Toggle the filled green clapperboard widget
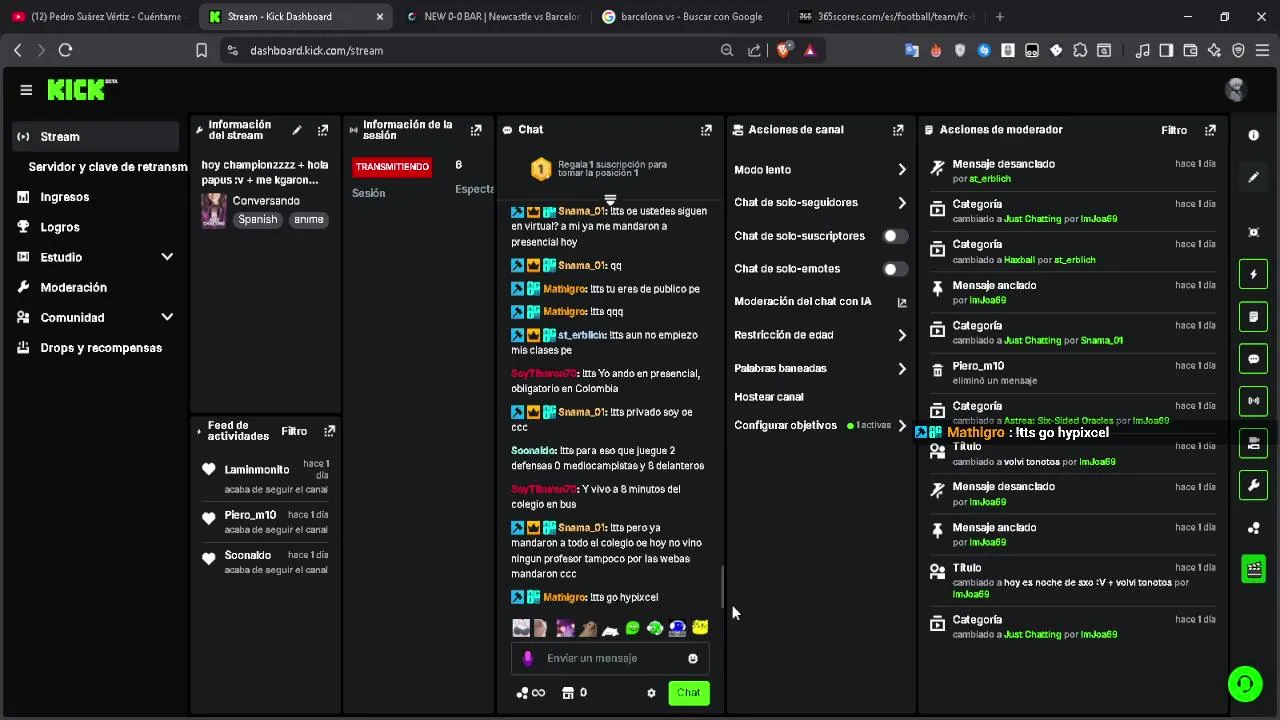Viewport: 1280px width, 720px height. point(1254,569)
